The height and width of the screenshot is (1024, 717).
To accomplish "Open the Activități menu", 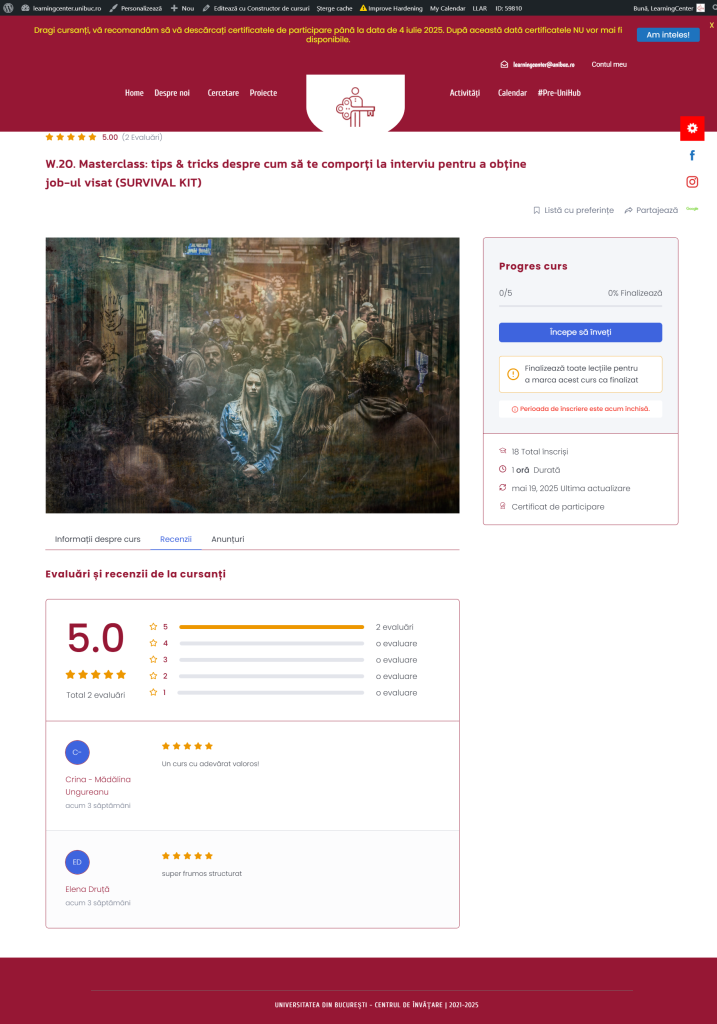I will tap(464, 93).
